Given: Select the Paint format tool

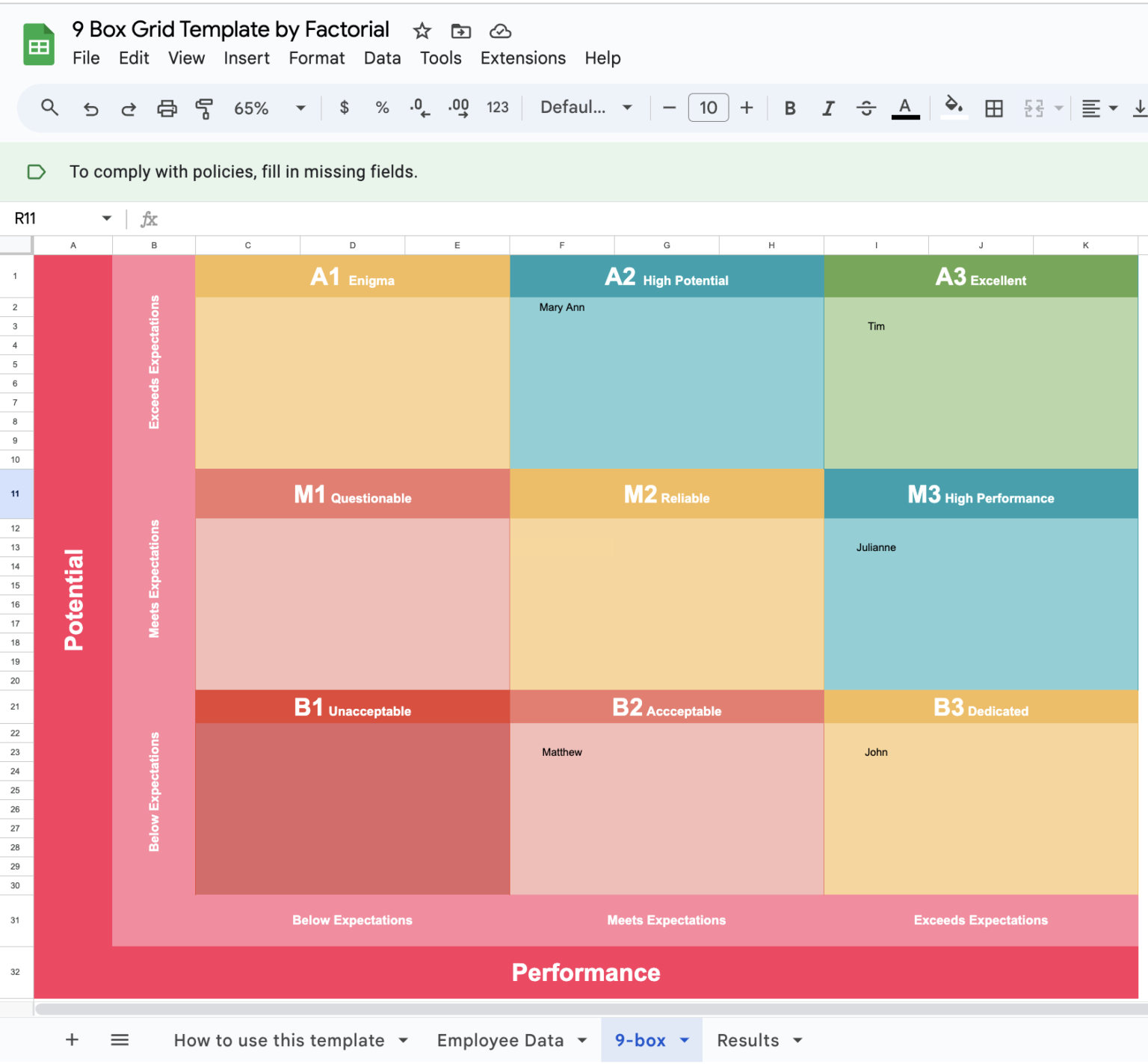Looking at the screenshot, I should point(203,108).
